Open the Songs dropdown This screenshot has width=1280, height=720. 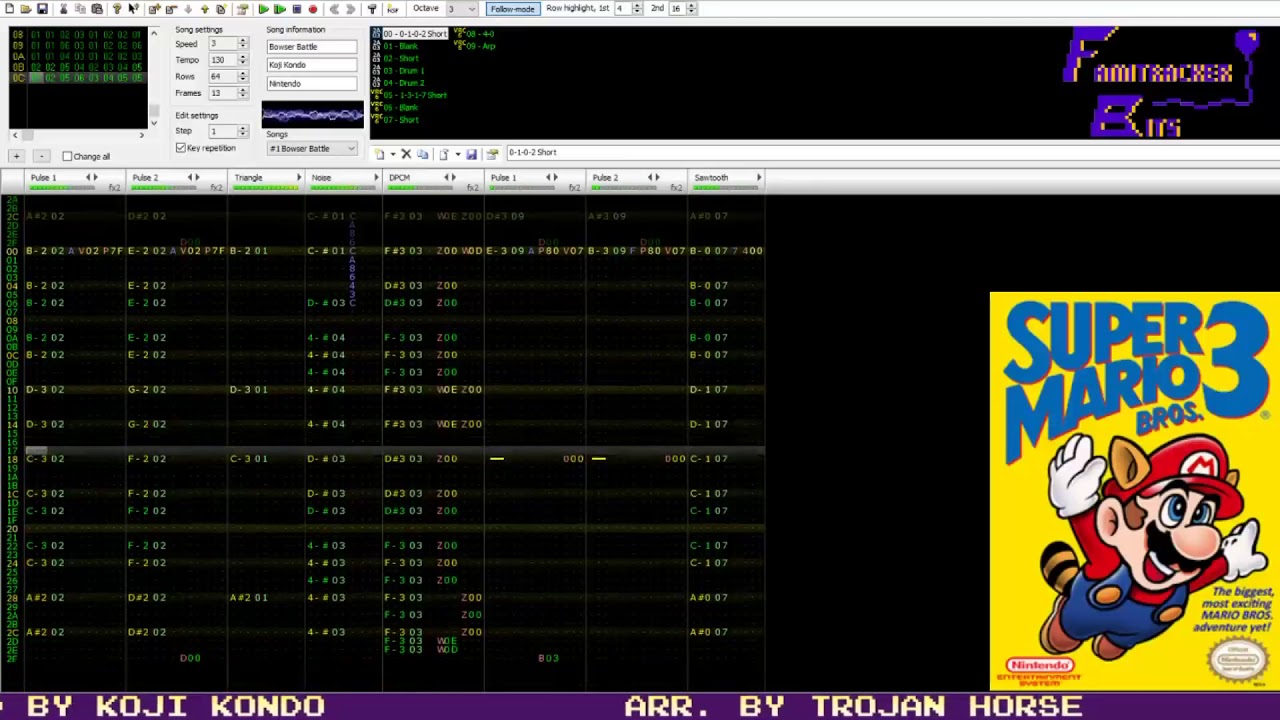(x=312, y=149)
